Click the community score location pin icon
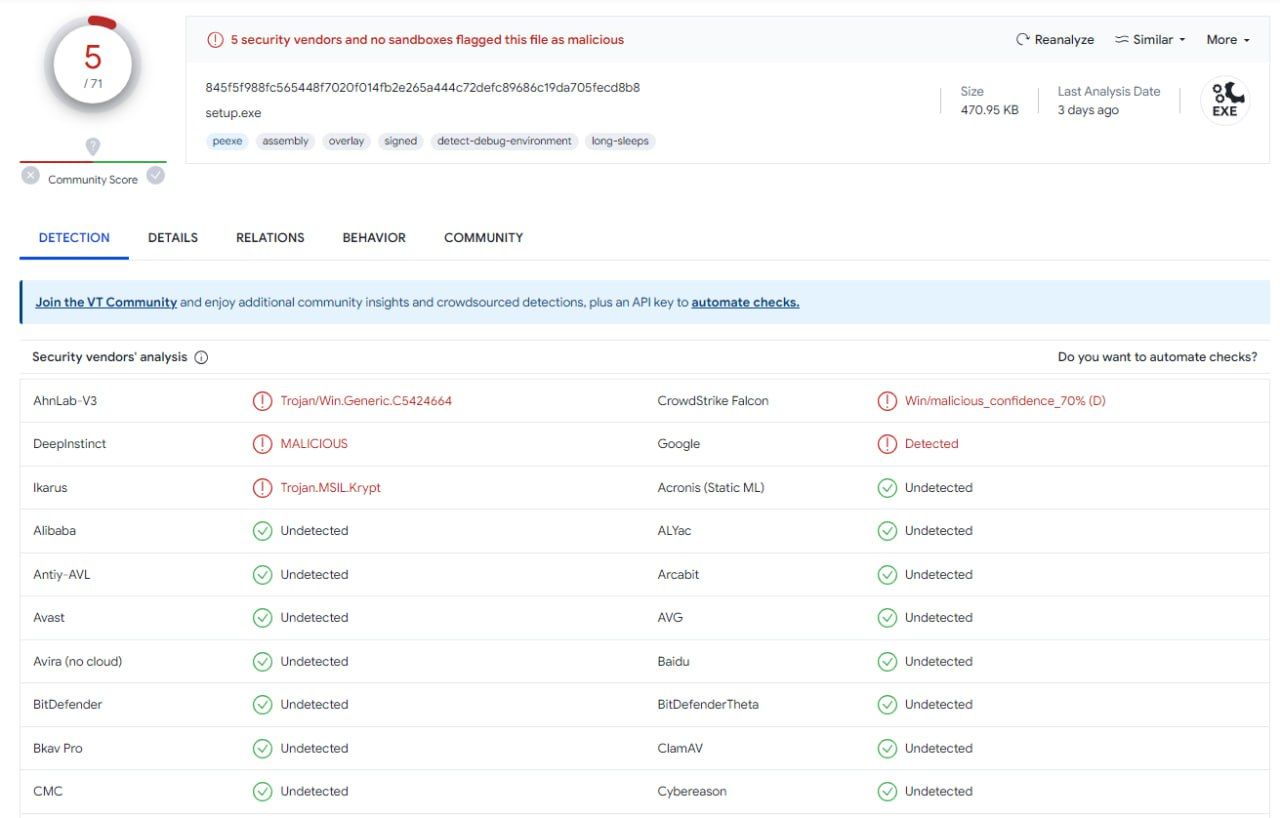Image resolution: width=1280 pixels, height=818 pixels. point(93,147)
